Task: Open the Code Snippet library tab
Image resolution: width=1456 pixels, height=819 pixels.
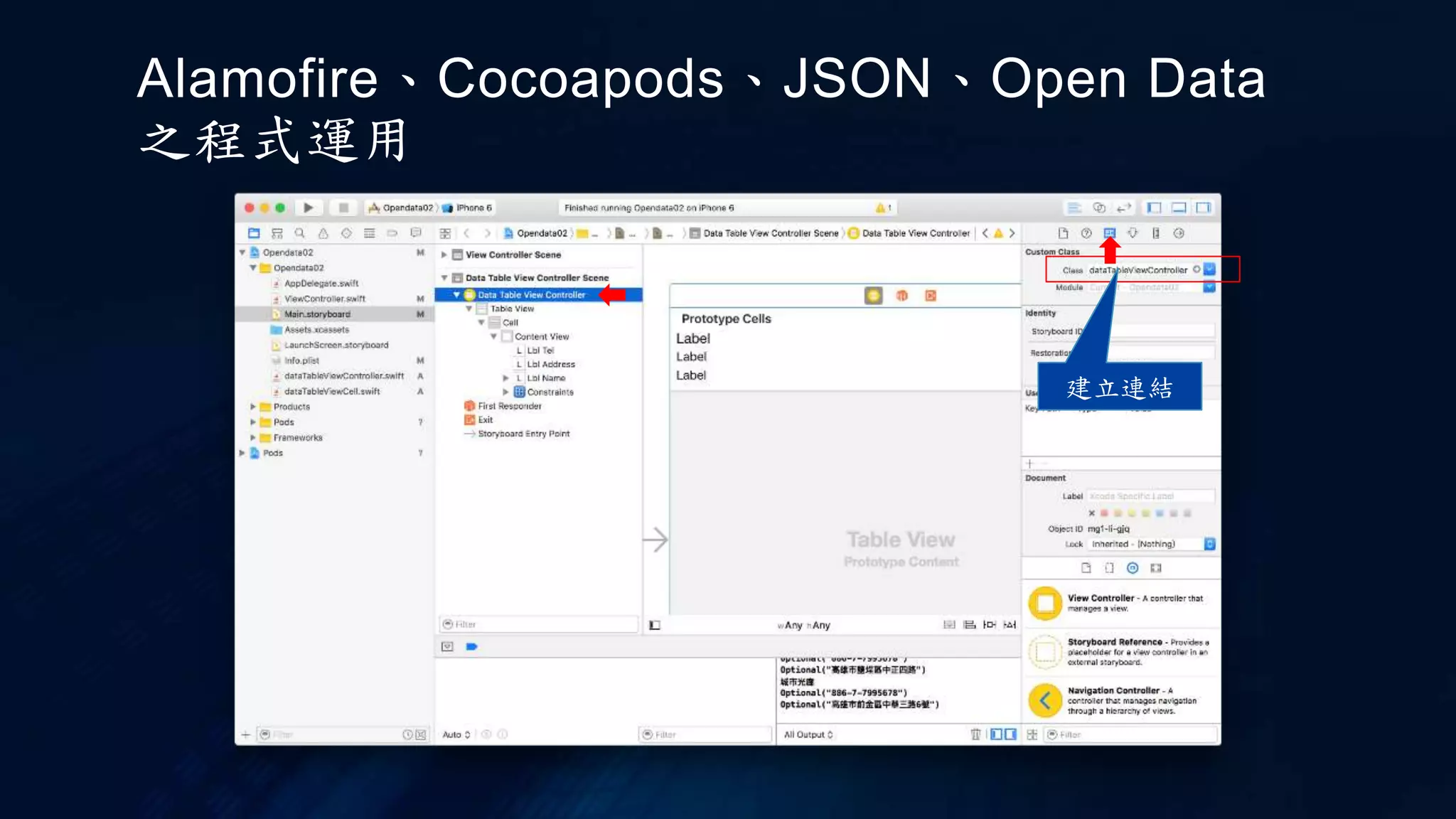Action: click(x=1109, y=567)
